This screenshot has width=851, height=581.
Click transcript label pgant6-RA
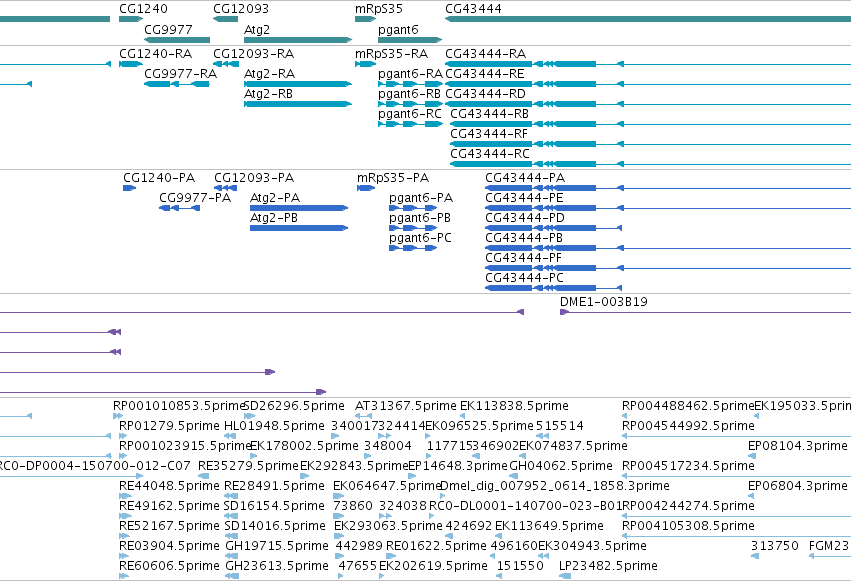click(410, 74)
